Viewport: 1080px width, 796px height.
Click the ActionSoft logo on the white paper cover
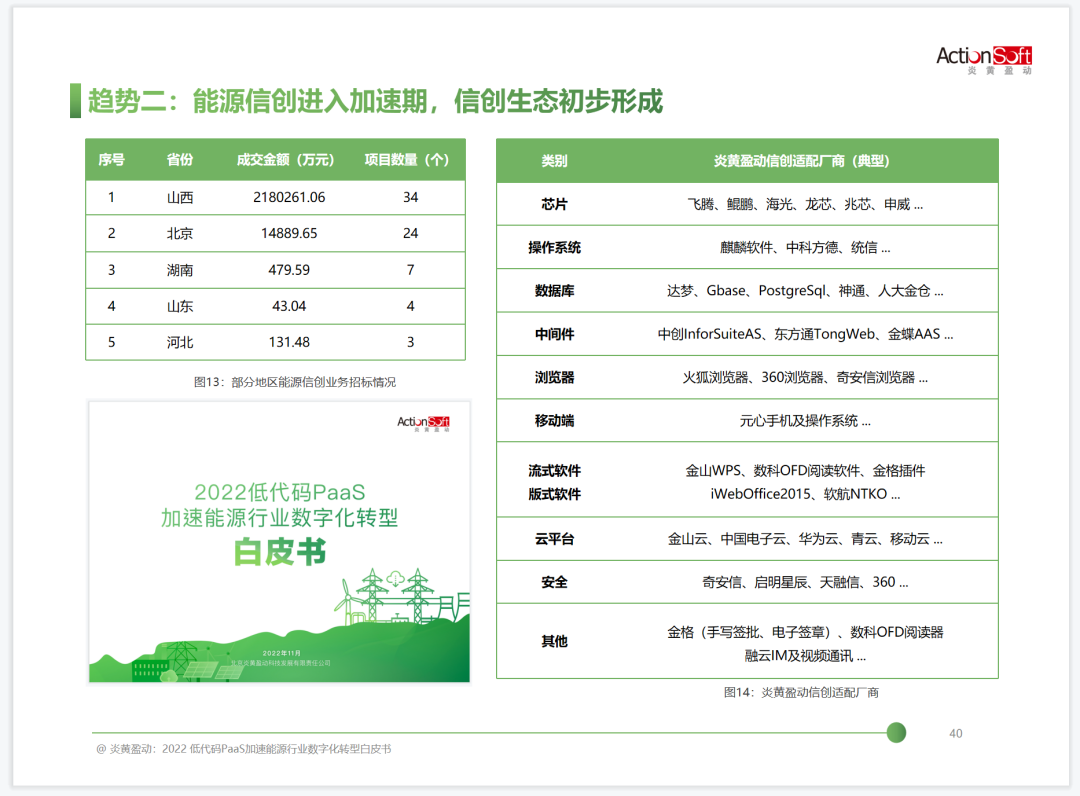pyautogui.click(x=423, y=423)
